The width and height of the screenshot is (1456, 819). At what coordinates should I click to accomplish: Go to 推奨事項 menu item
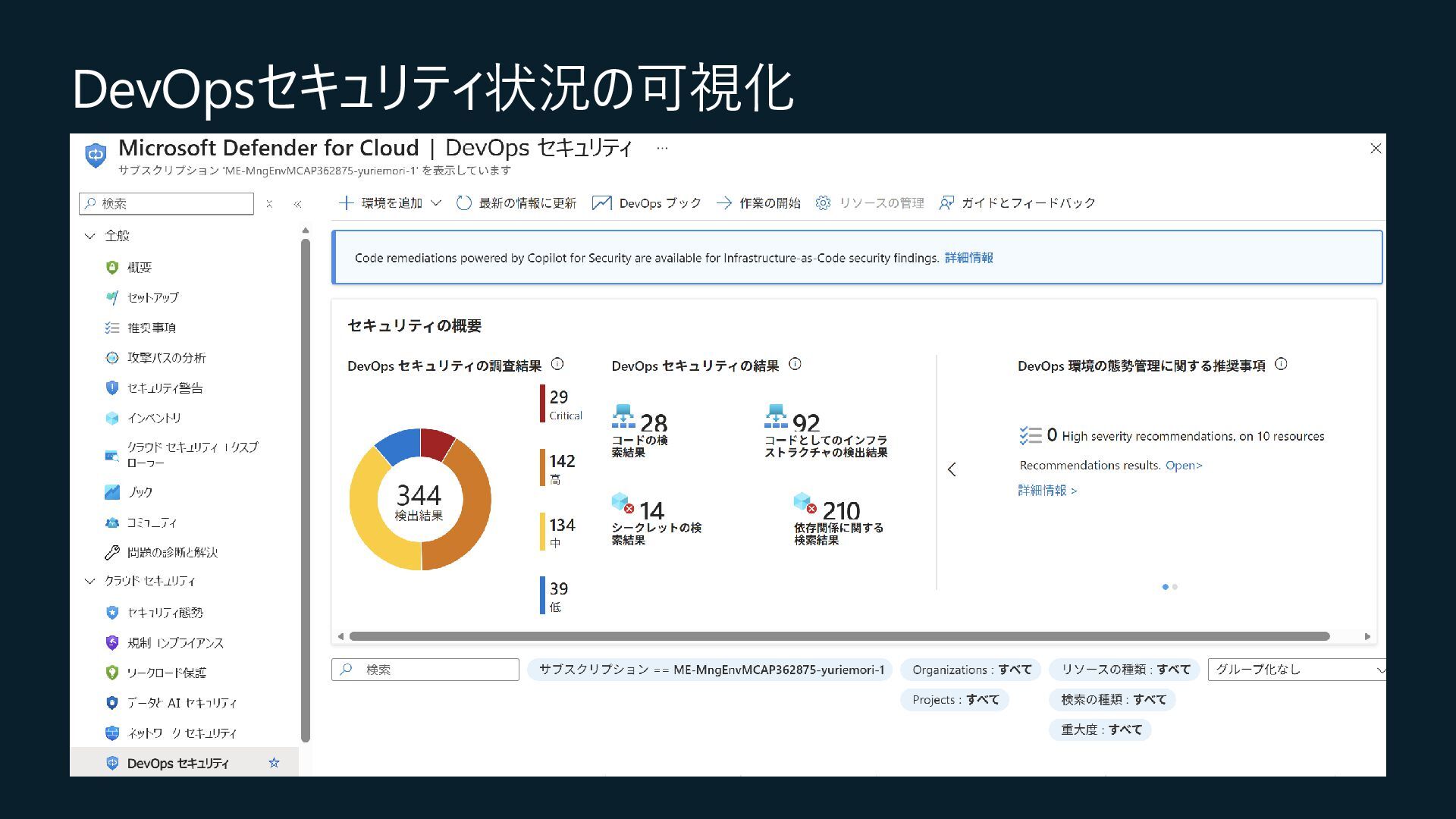coord(151,328)
